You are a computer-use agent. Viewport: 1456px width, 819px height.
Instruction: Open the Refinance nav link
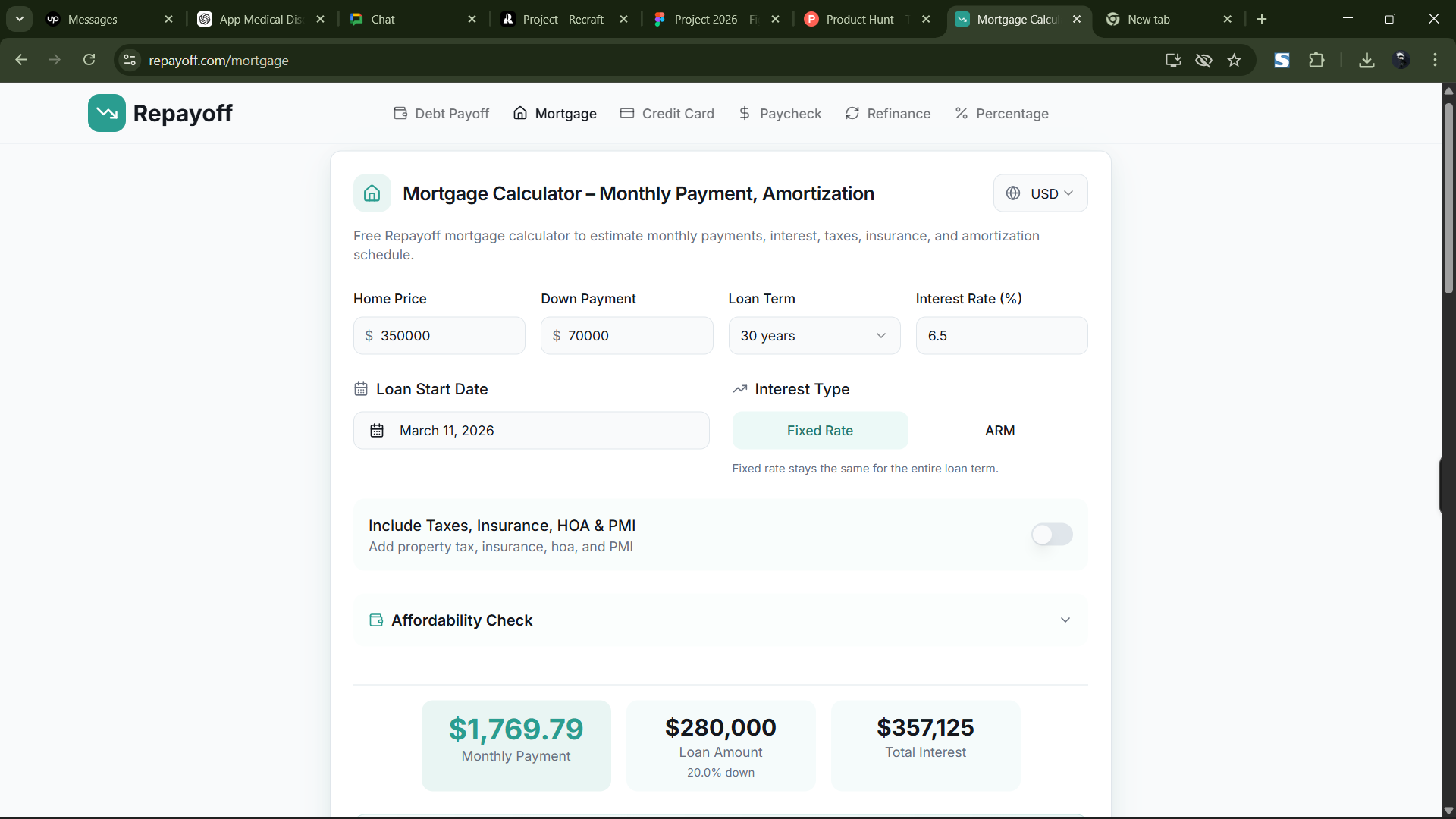tap(888, 114)
